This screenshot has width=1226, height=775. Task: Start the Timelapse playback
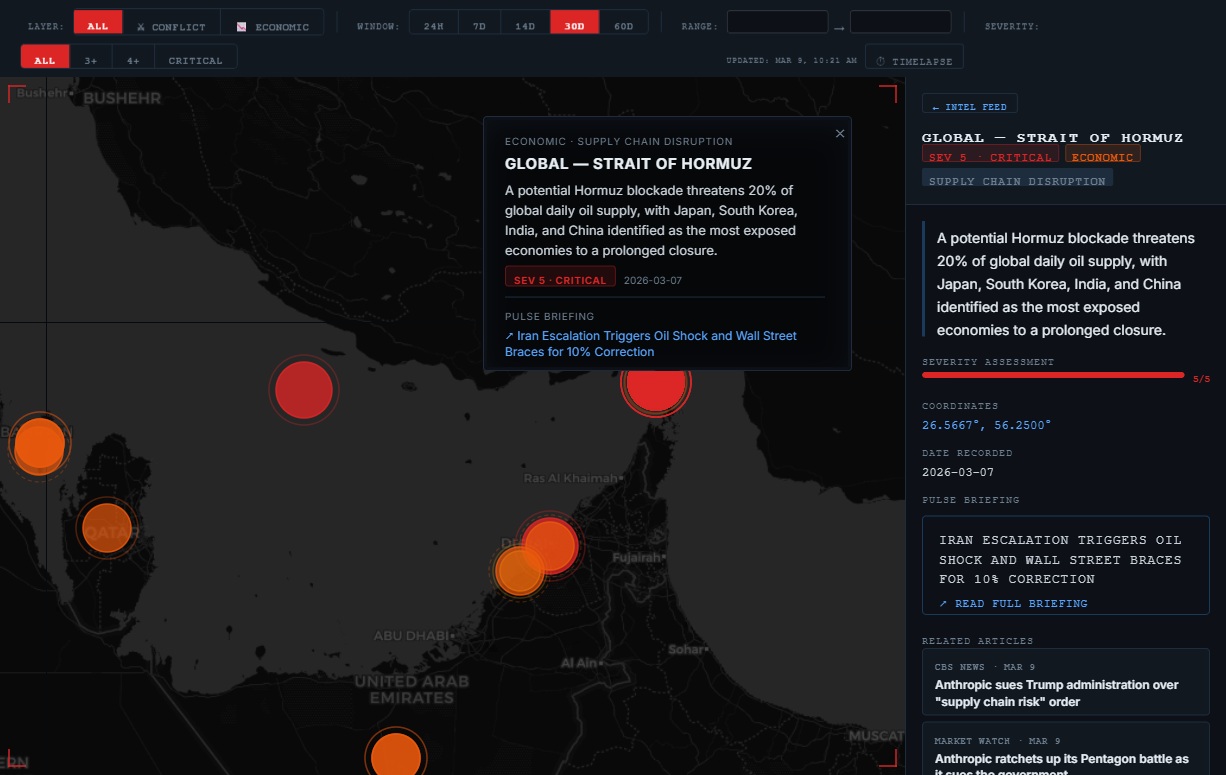click(914, 60)
